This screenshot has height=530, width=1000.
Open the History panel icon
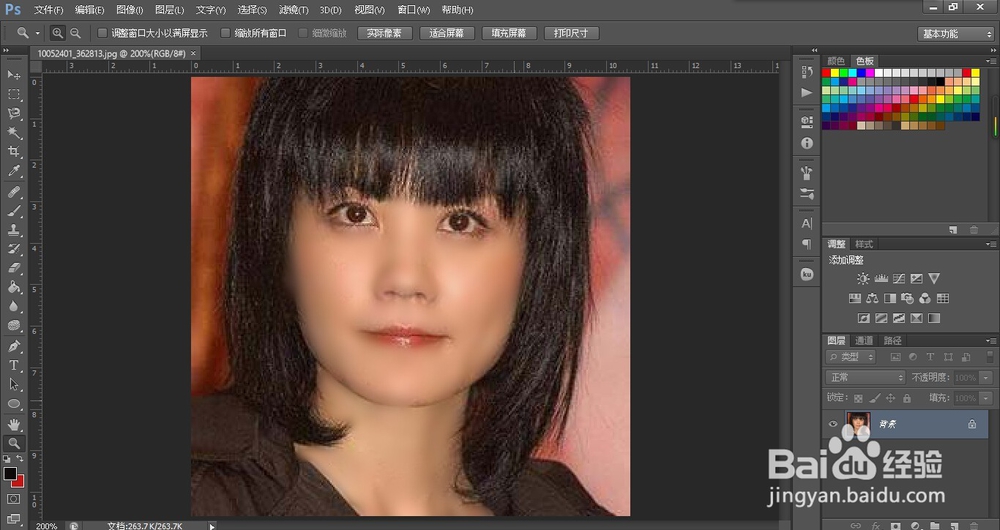807,72
